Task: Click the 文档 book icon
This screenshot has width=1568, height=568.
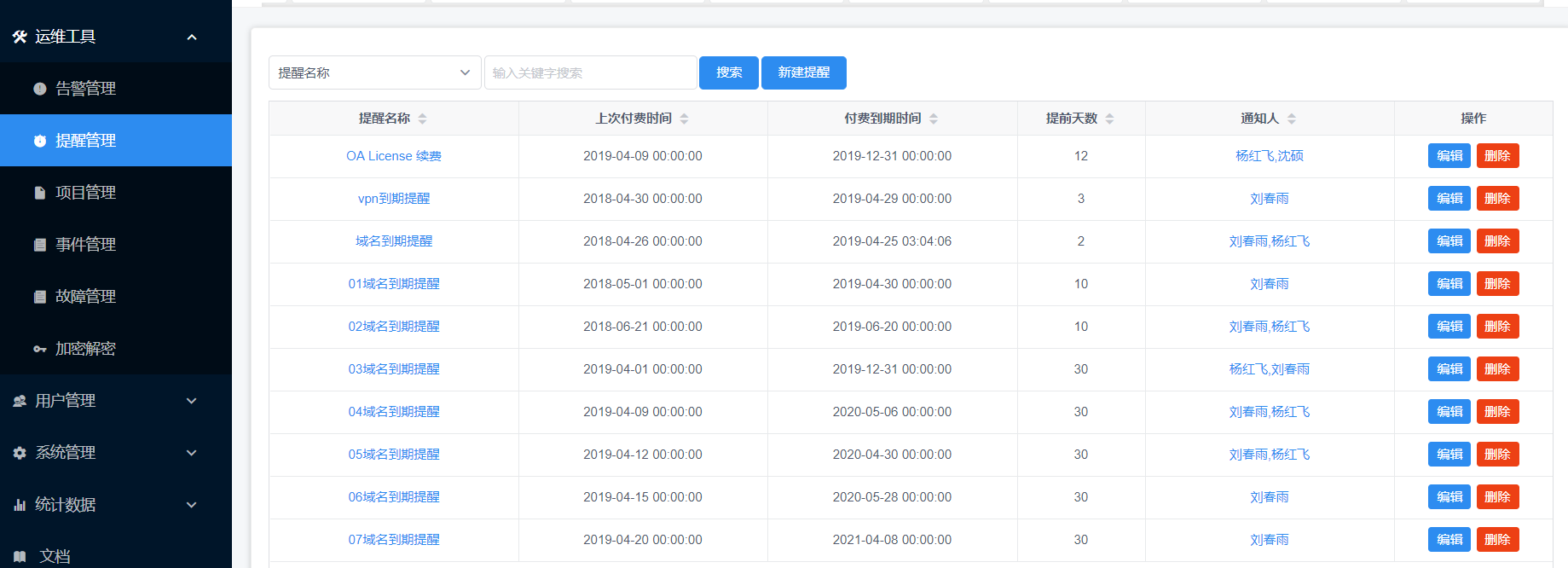Action: click(x=20, y=557)
